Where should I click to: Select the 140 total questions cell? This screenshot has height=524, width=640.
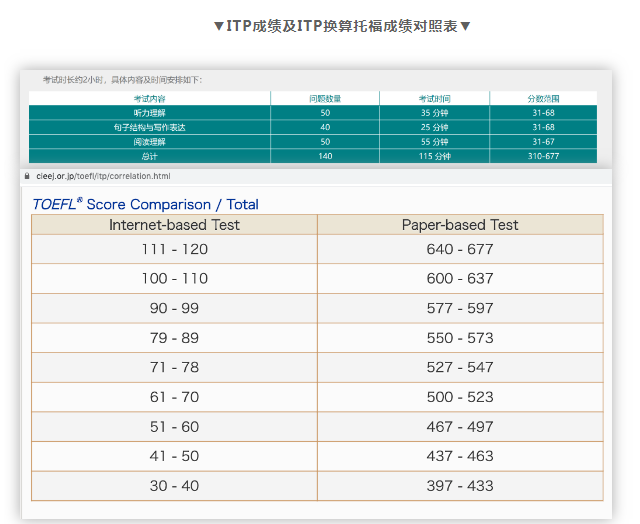[325, 156]
